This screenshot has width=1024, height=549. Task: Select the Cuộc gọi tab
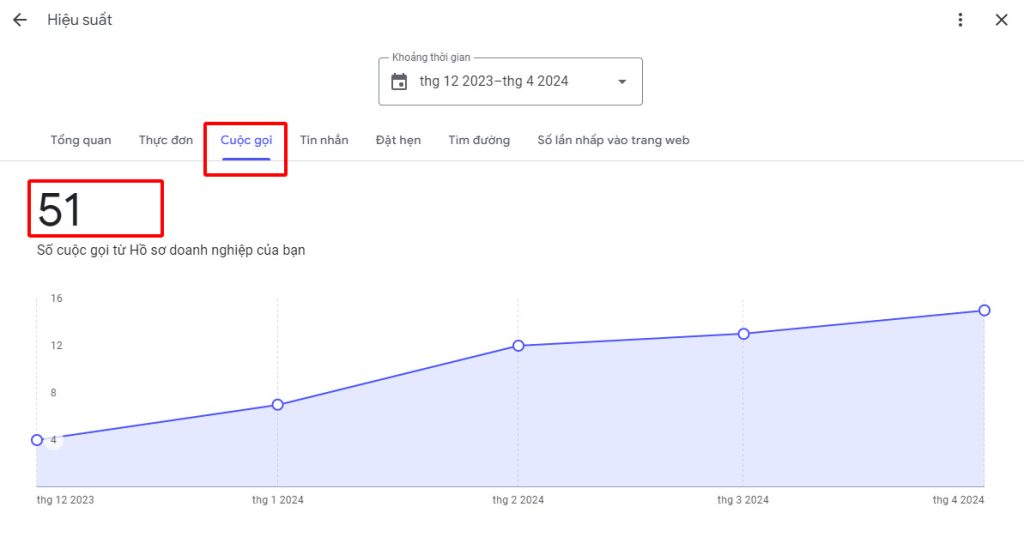[246, 140]
